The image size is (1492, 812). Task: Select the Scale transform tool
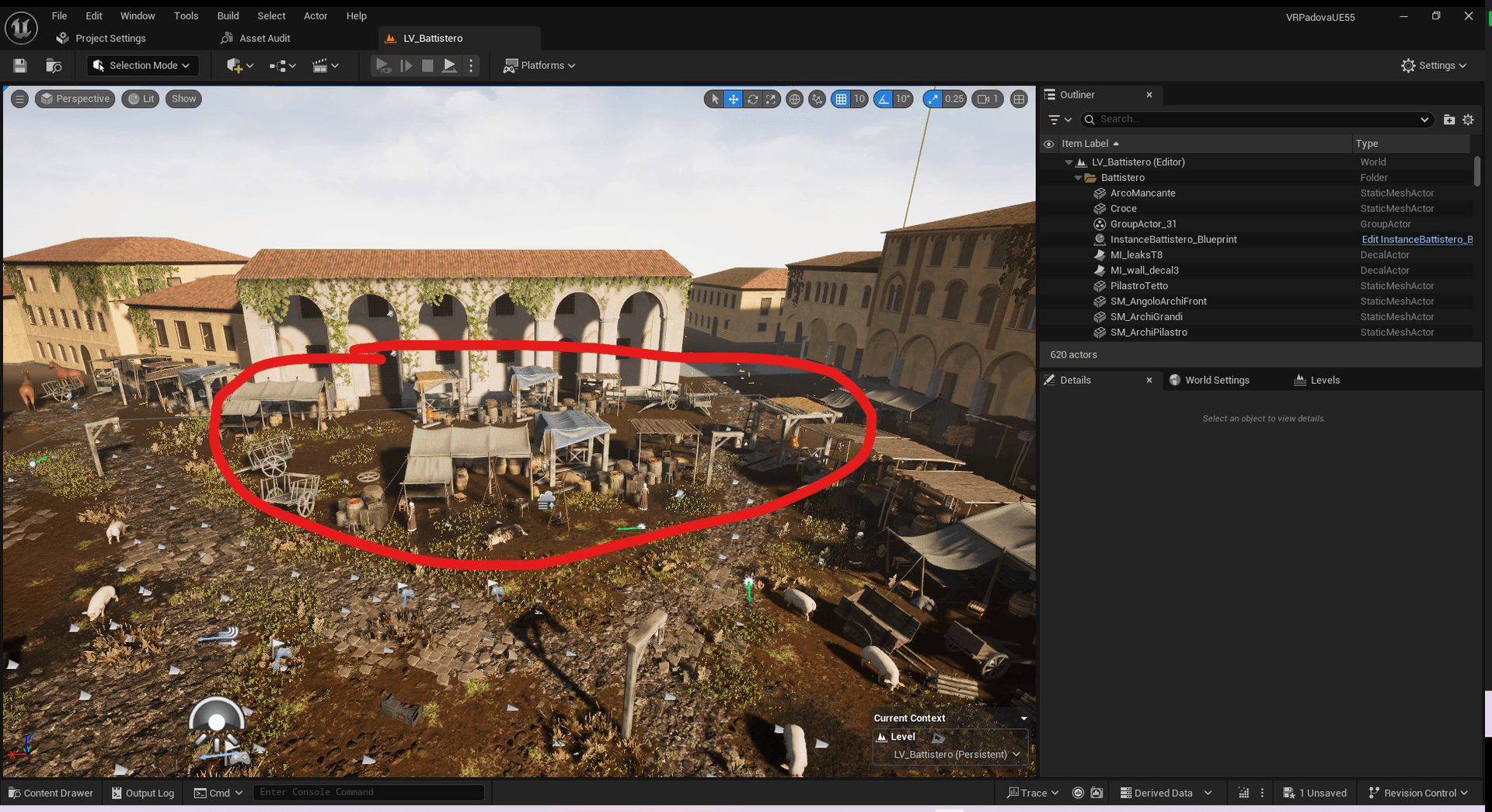pos(771,99)
